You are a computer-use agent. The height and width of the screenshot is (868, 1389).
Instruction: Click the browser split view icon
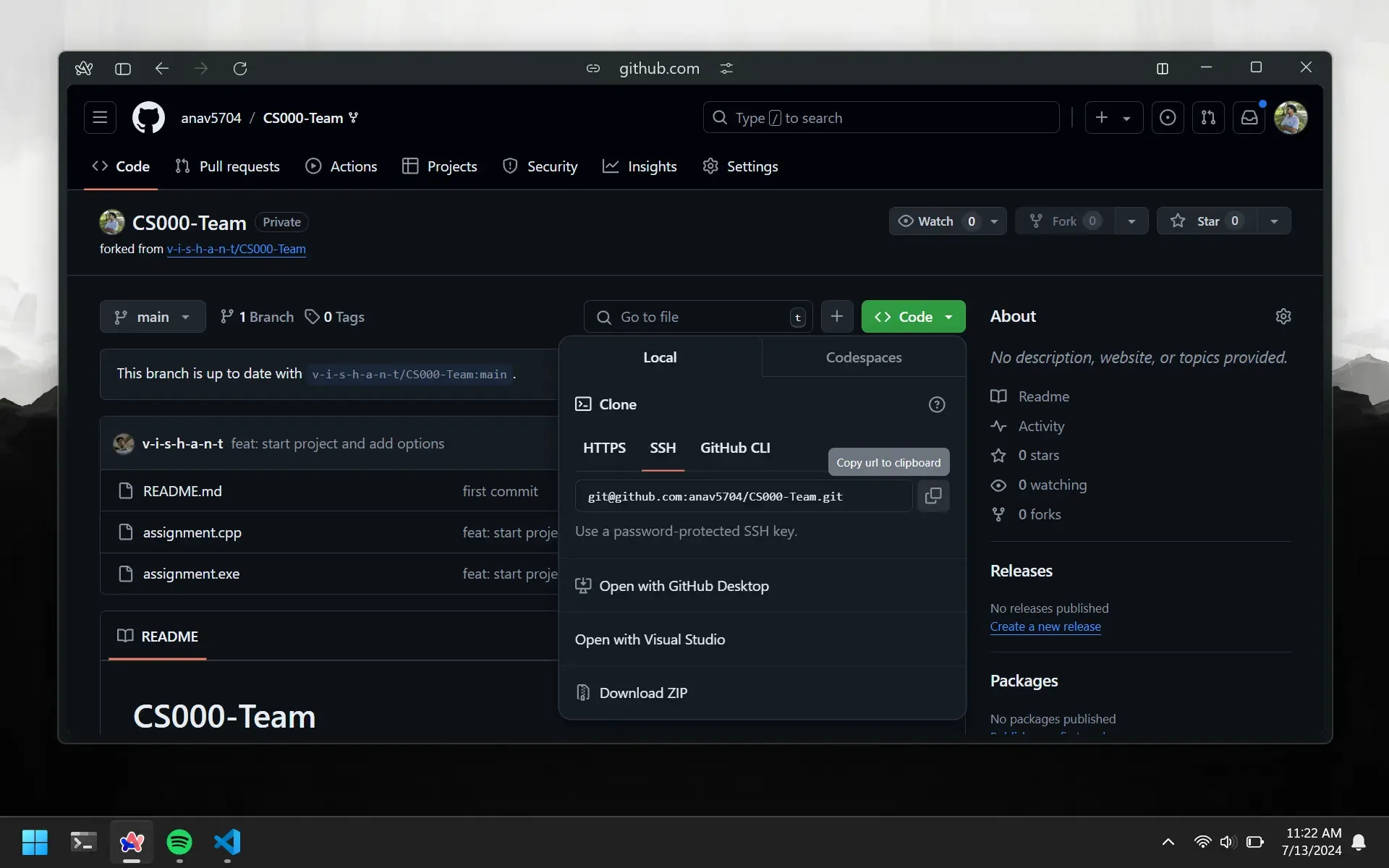1163,68
